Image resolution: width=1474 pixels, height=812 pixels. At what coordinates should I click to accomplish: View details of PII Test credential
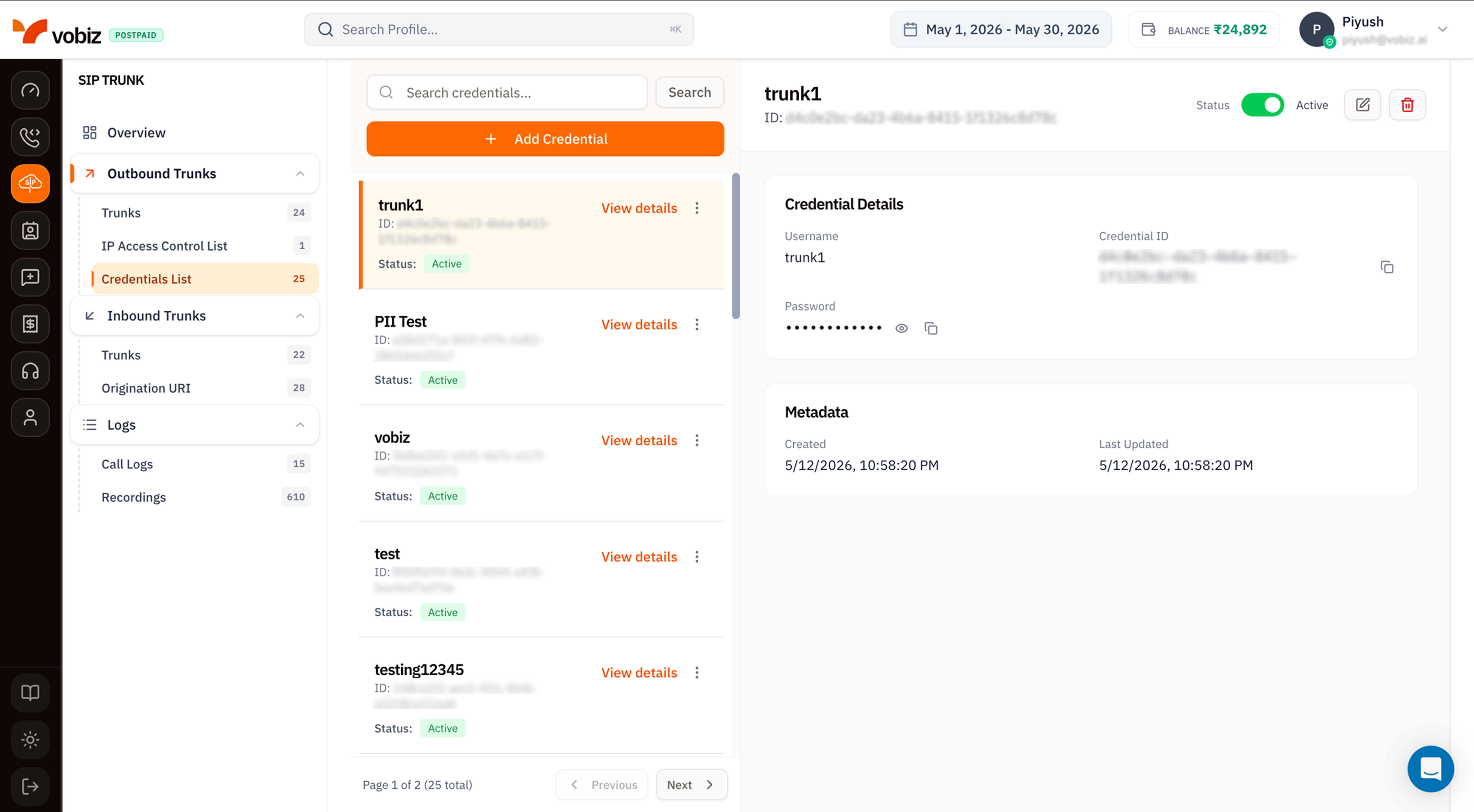coord(639,324)
